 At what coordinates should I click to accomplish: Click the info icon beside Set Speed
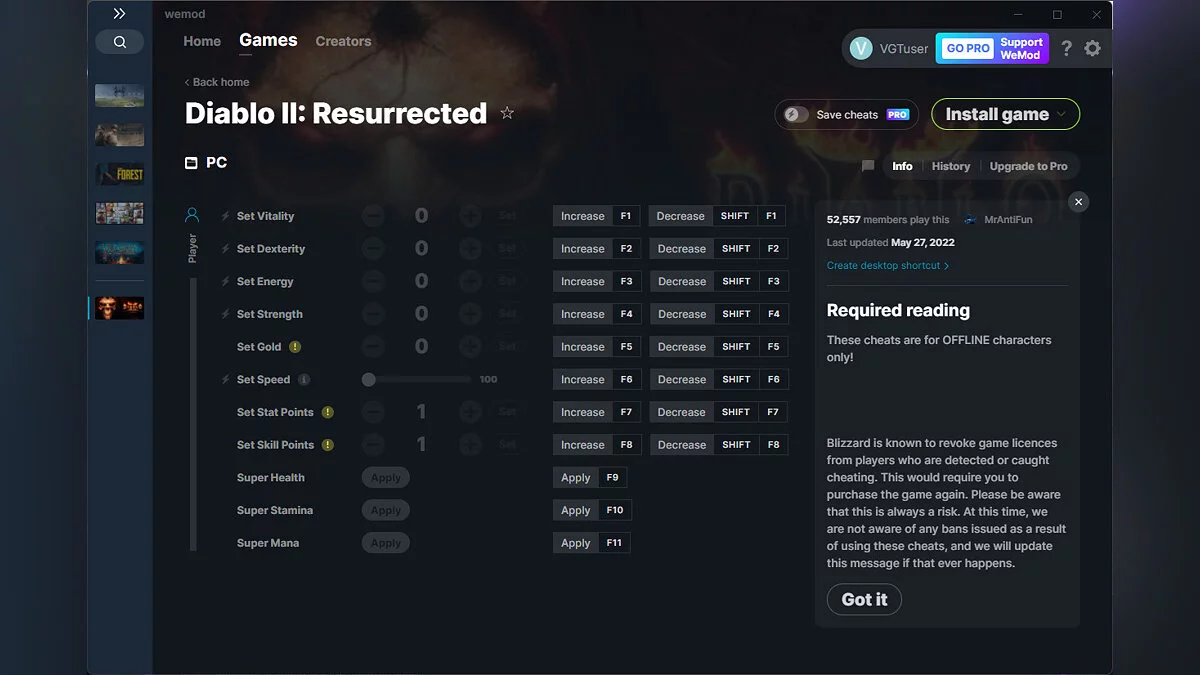(x=305, y=379)
